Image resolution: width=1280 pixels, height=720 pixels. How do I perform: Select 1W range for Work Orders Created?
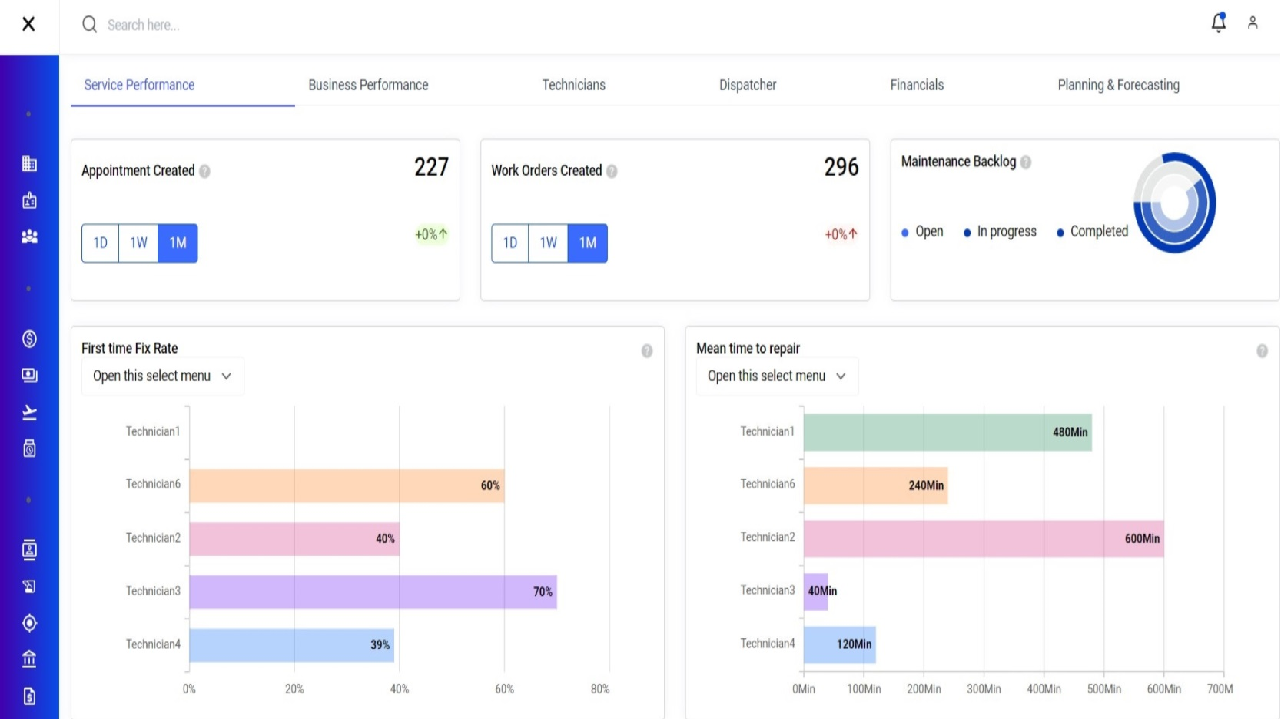(548, 242)
